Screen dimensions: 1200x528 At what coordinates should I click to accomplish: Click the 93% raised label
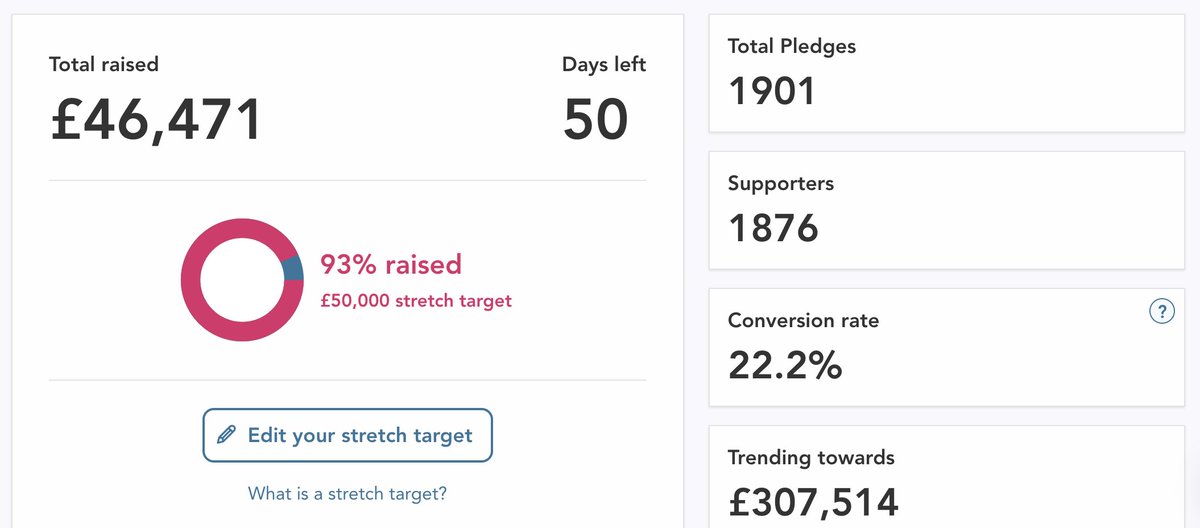pos(391,264)
